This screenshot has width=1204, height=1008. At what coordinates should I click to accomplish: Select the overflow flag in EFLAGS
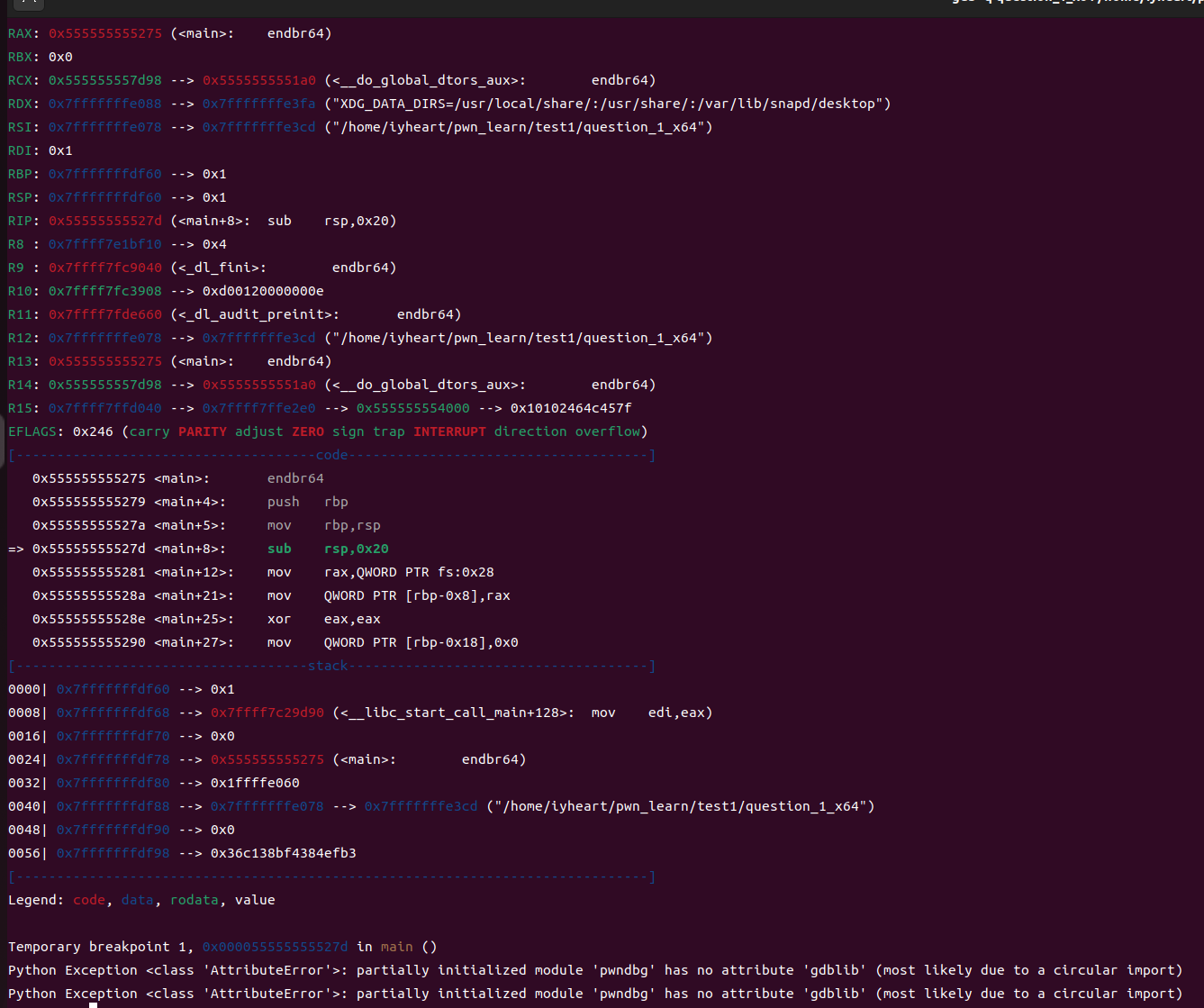(608, 431)
